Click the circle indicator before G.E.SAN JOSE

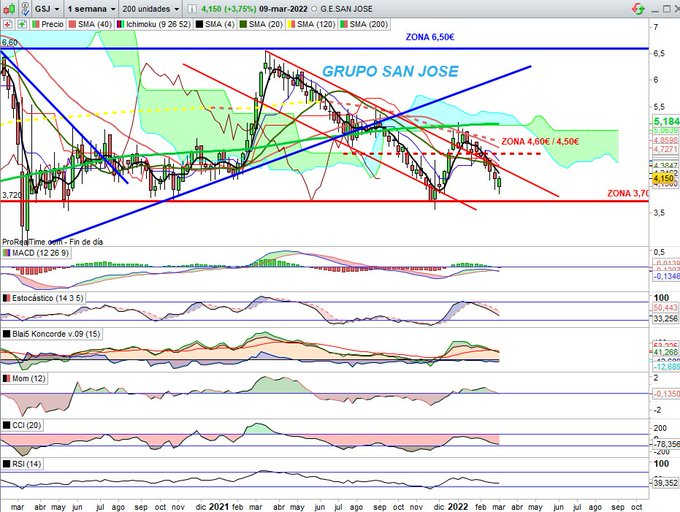[x=314, y=9]
